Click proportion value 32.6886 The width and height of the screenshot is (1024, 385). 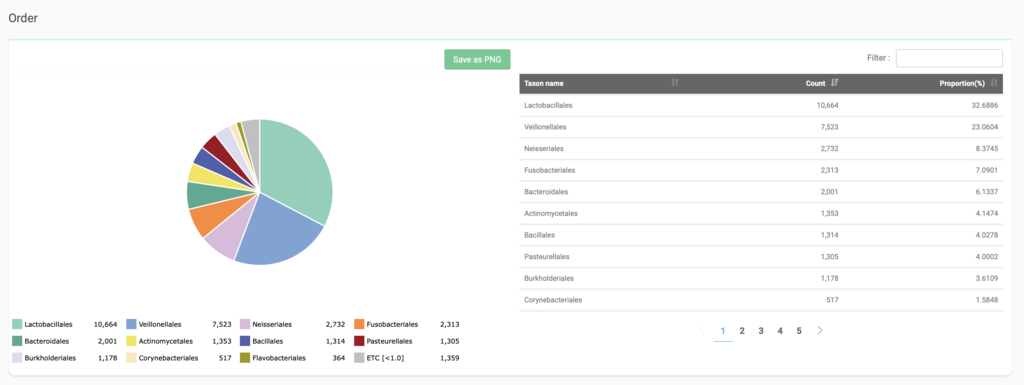[x=985, y=105]
